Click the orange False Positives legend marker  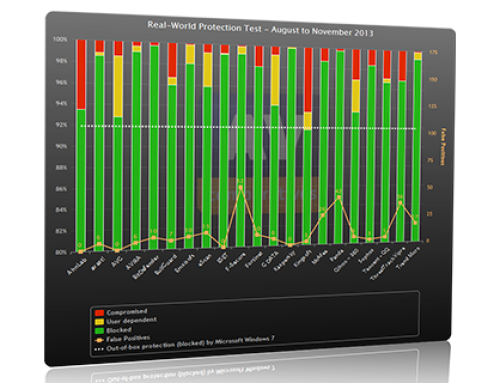pyautogui.click(x=99, y=341)
